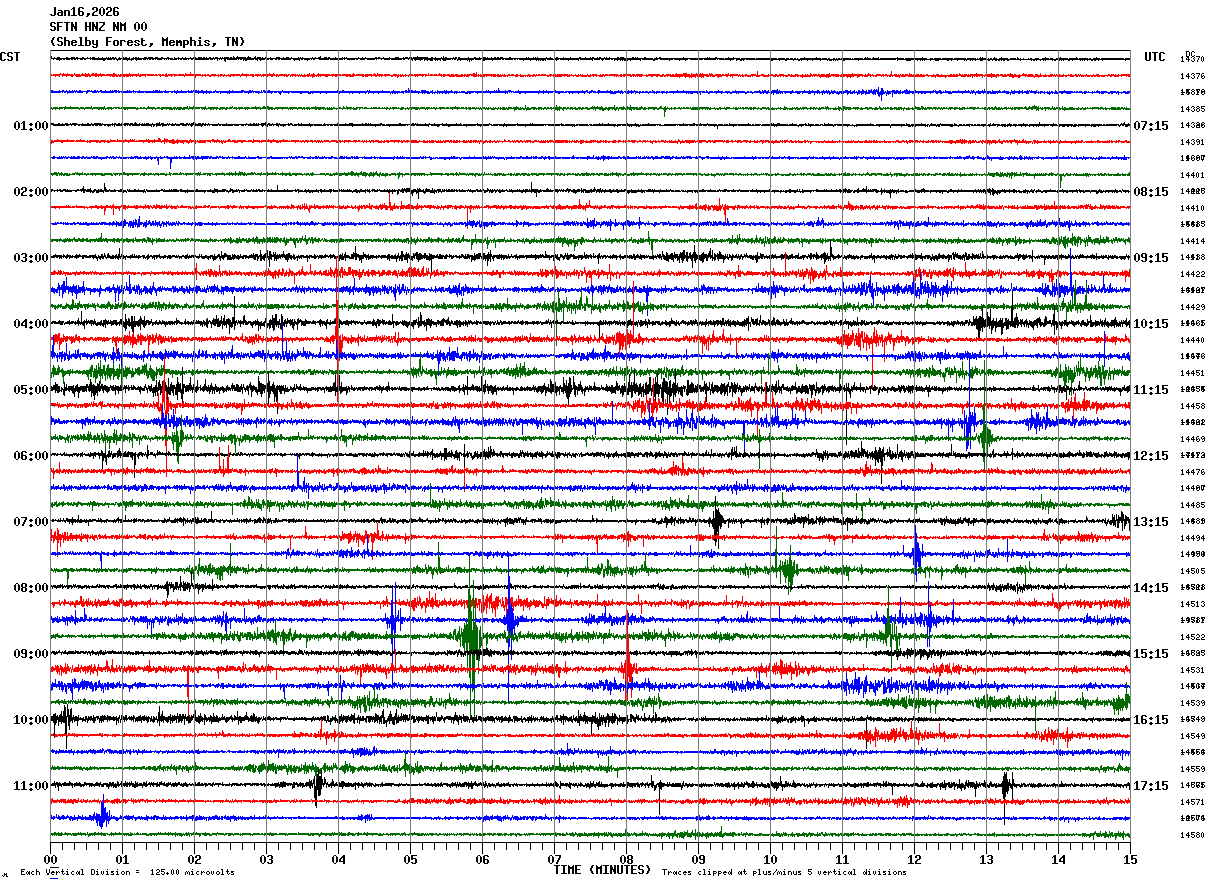Viewport: 1210px width, 886px height.
Task: Click the 10 minute tick label on bottom axis
Action: coord(770,859)
